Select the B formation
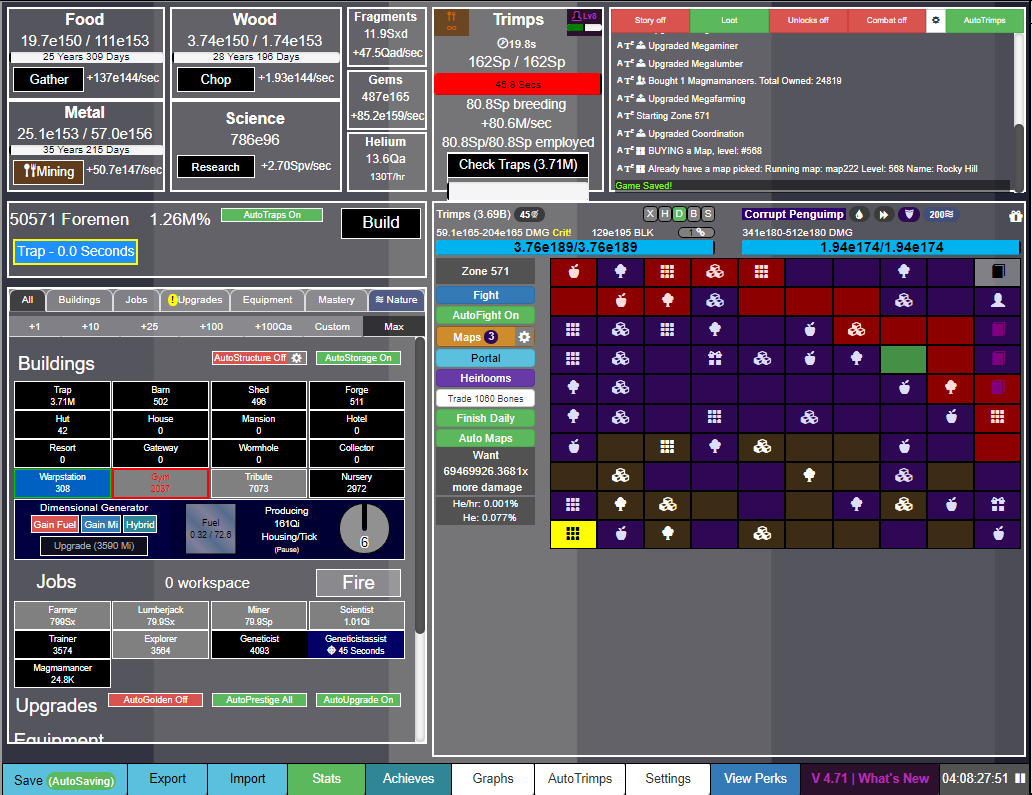This screenshot has width=1032, height=795. tap(694, 214)
